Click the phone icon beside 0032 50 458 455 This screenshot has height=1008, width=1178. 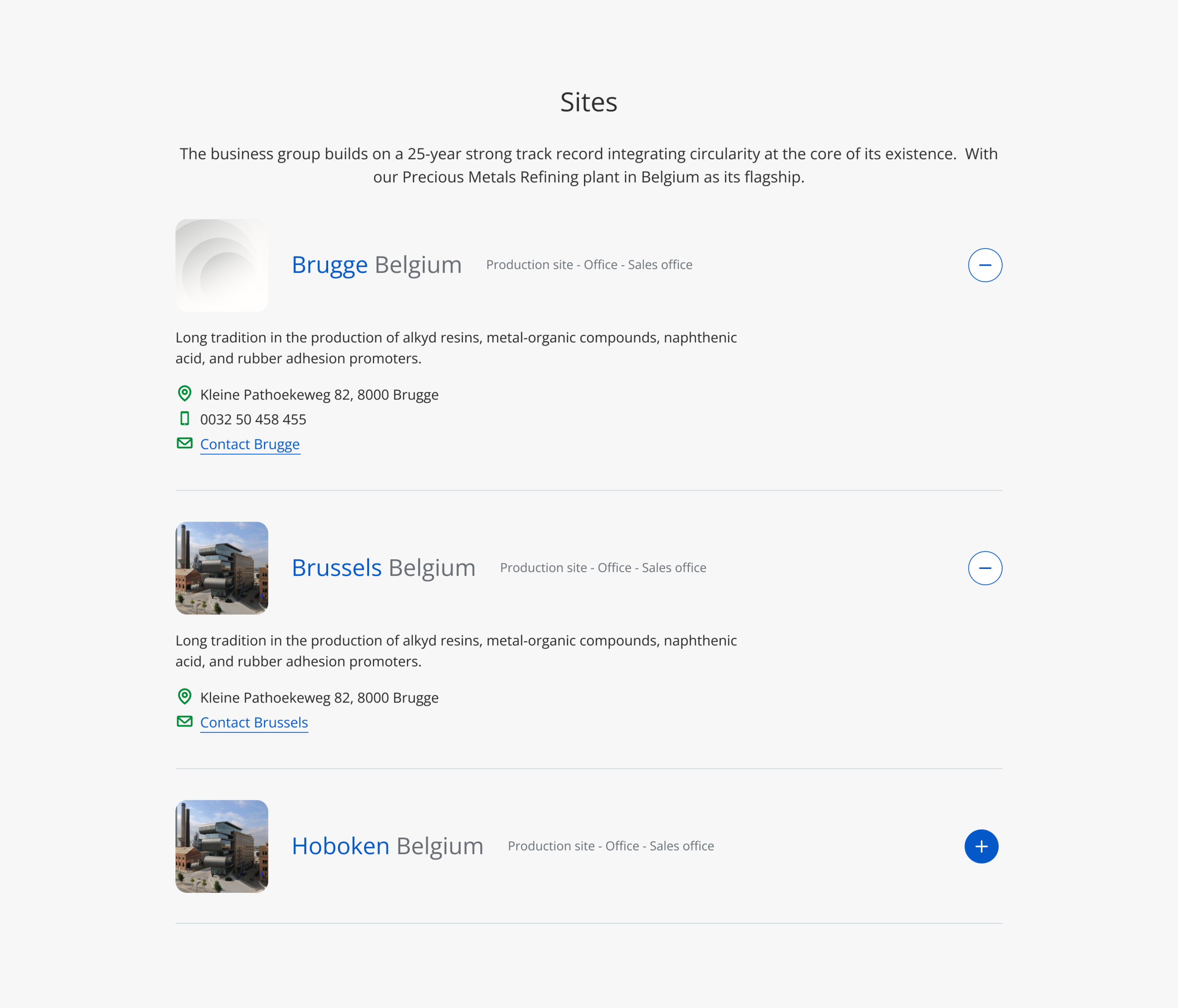pos(185,418)
